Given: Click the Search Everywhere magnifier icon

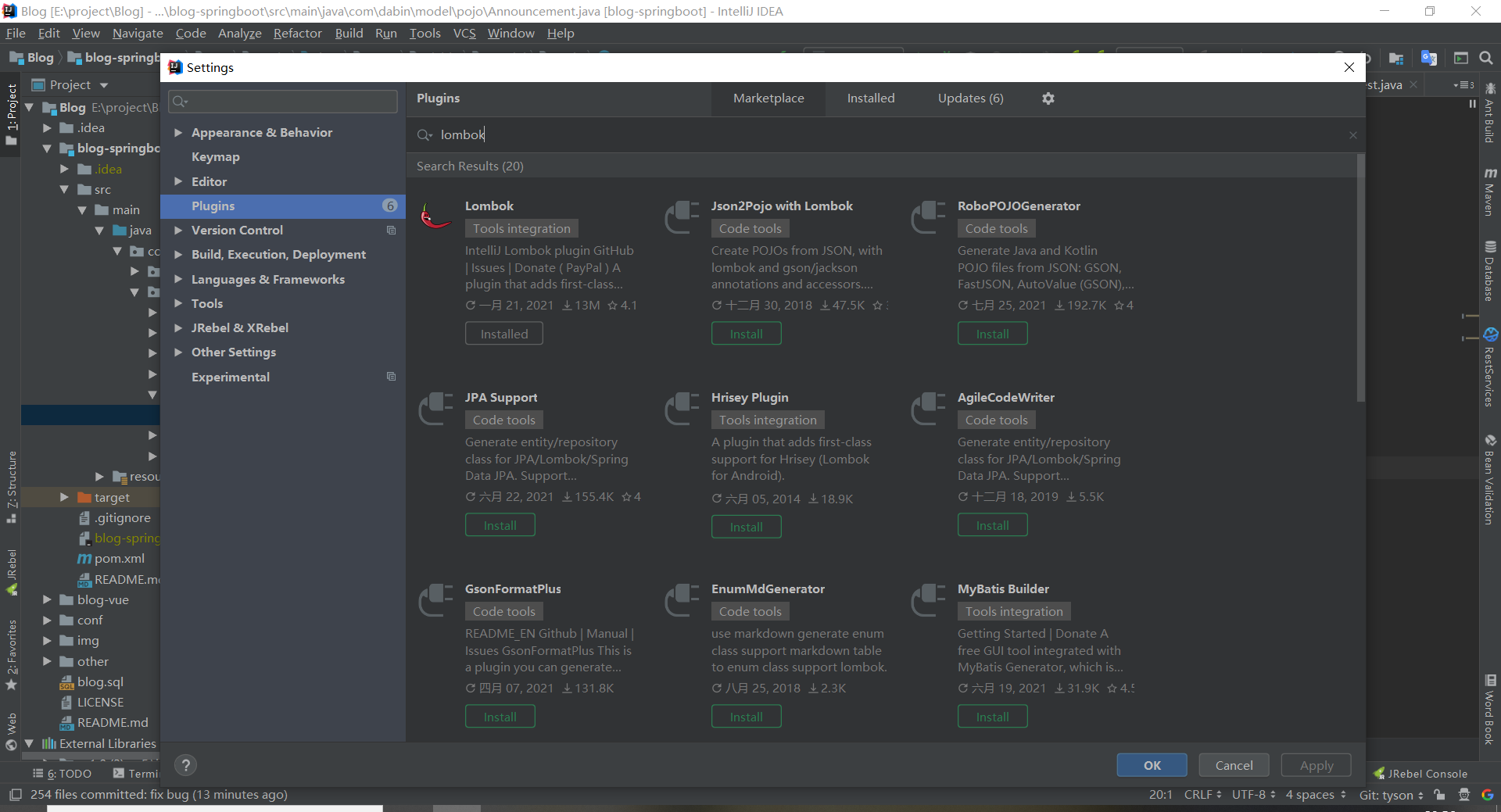Looking at the screenshot, I should click(x=1486, y=58).
